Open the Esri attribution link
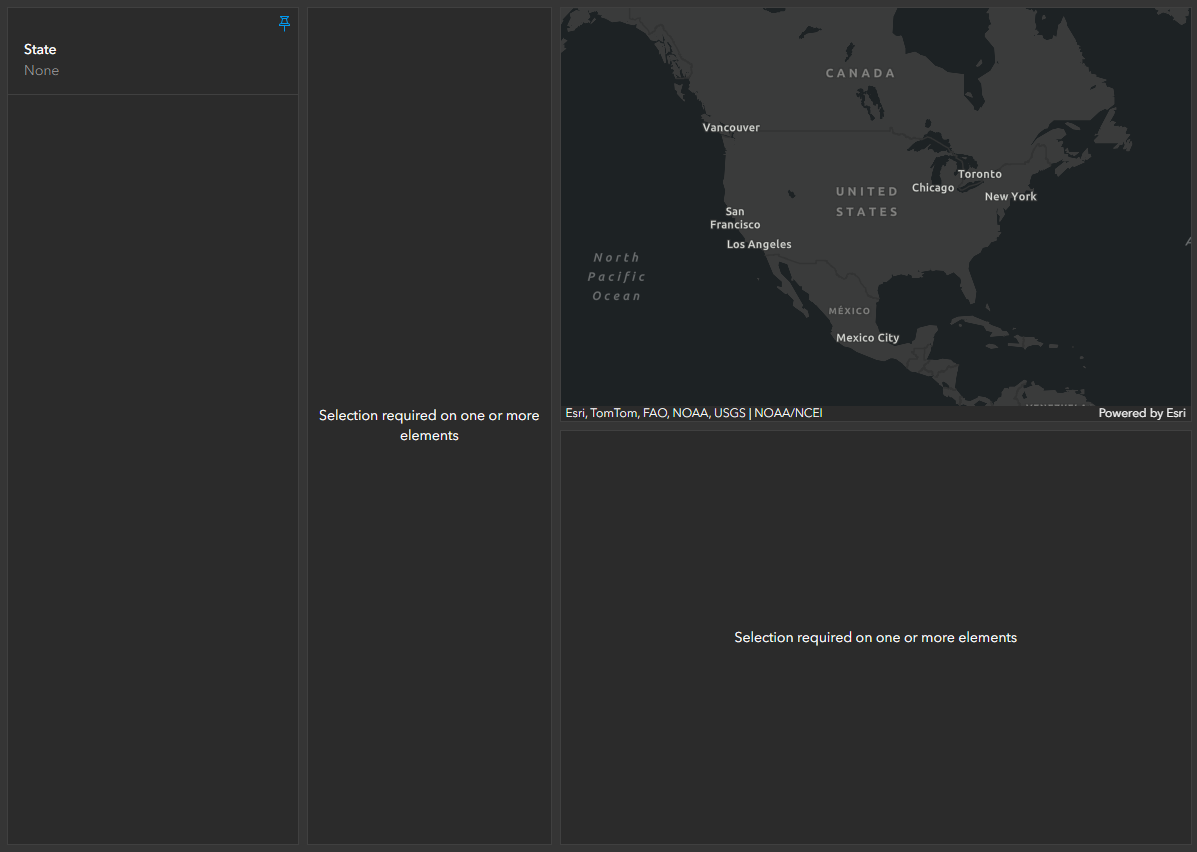 pyautogui.click(x=573, y=412)
